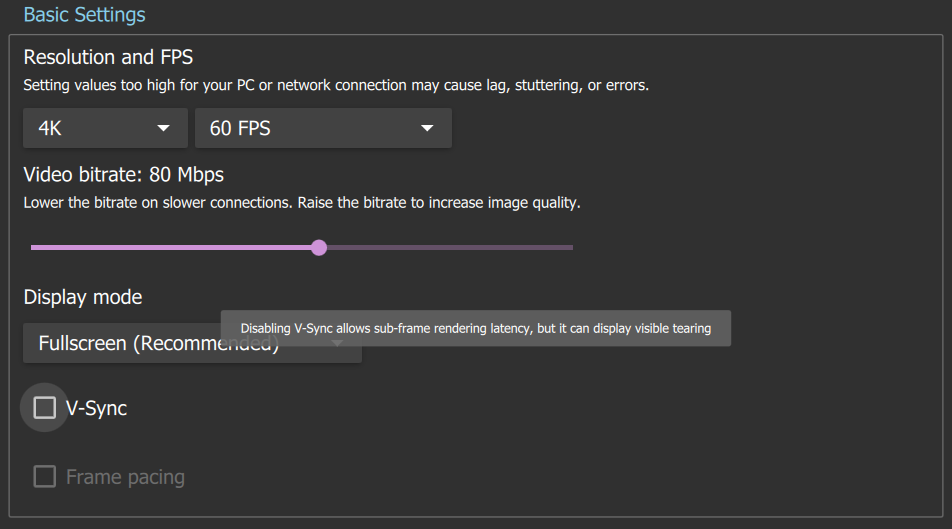The width and height of the screenshot is (952, 529).
Task: Open the 60 FPS frame rate dropdown
Action: coord(323,128)
